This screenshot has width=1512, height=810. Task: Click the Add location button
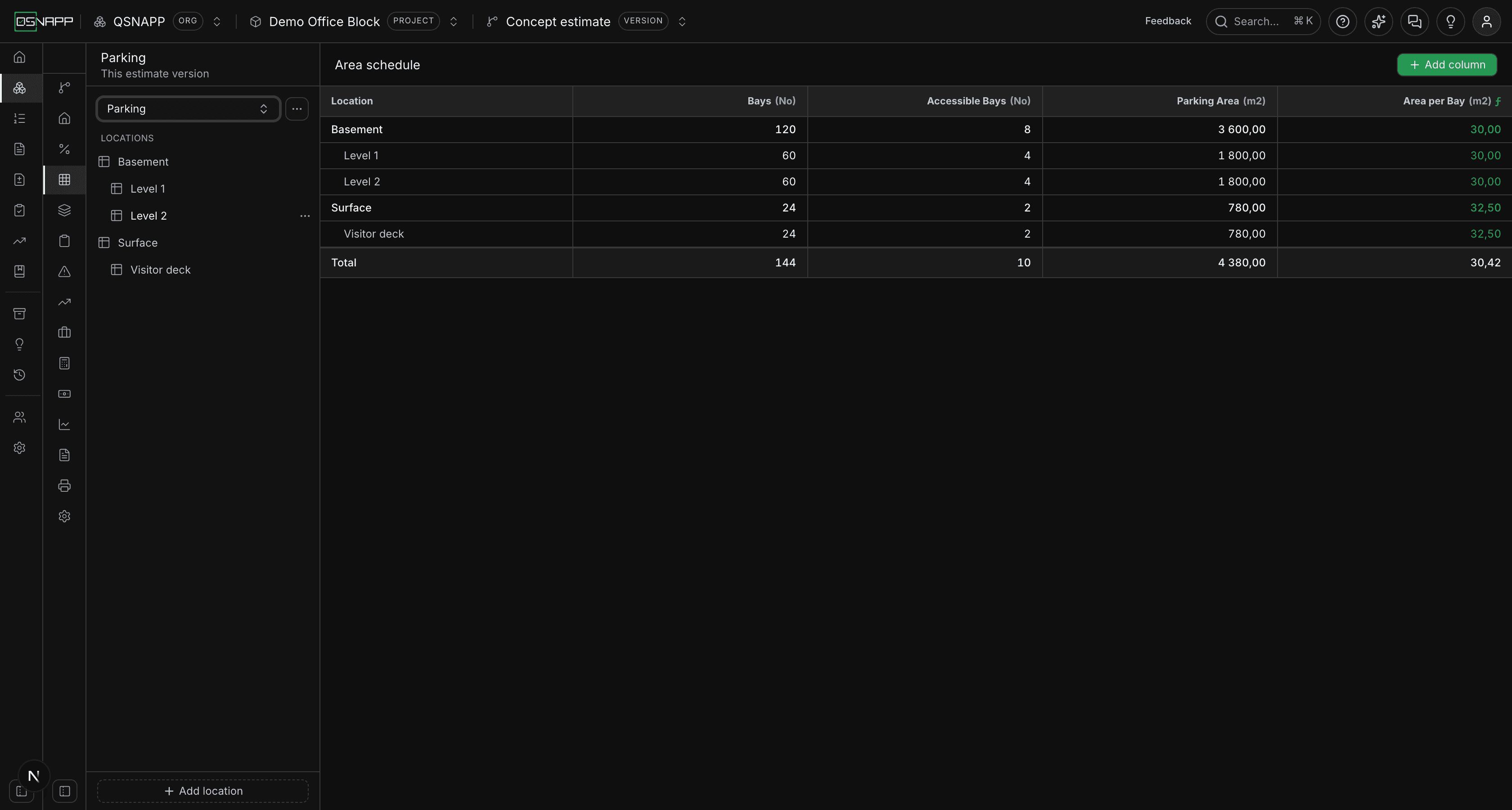(203, 791)
